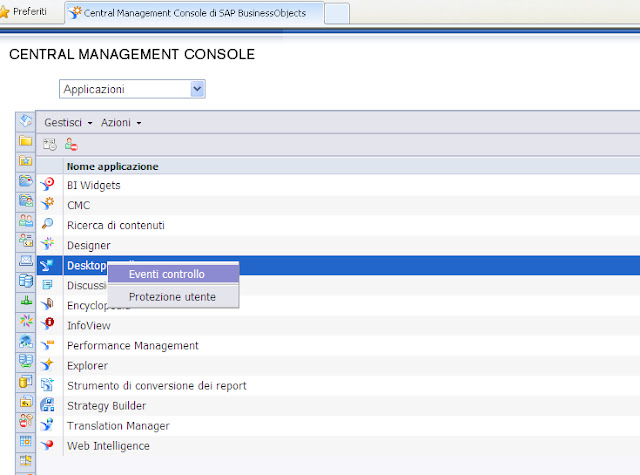
Task: Sort by Nome applicazione column header
Action: (112, 166)
